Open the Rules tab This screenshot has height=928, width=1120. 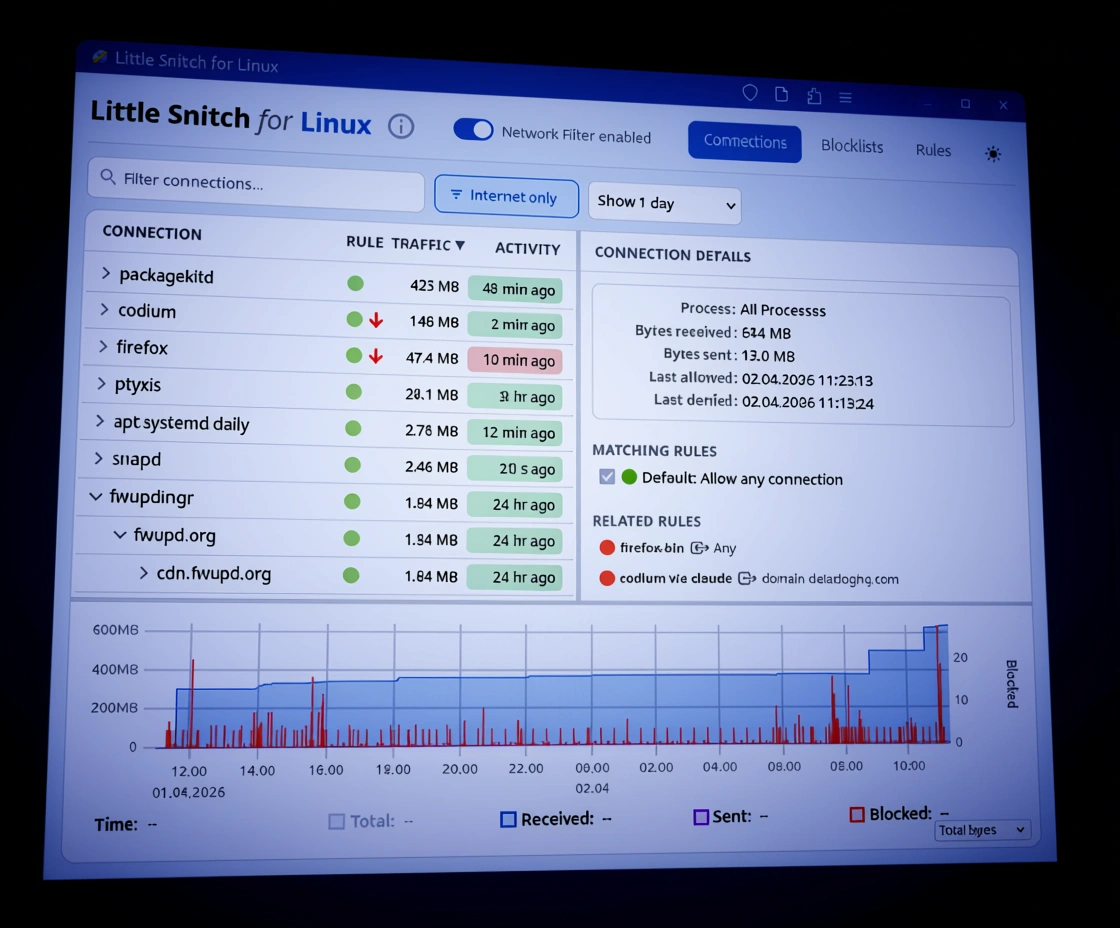click(x=933, y=150)
